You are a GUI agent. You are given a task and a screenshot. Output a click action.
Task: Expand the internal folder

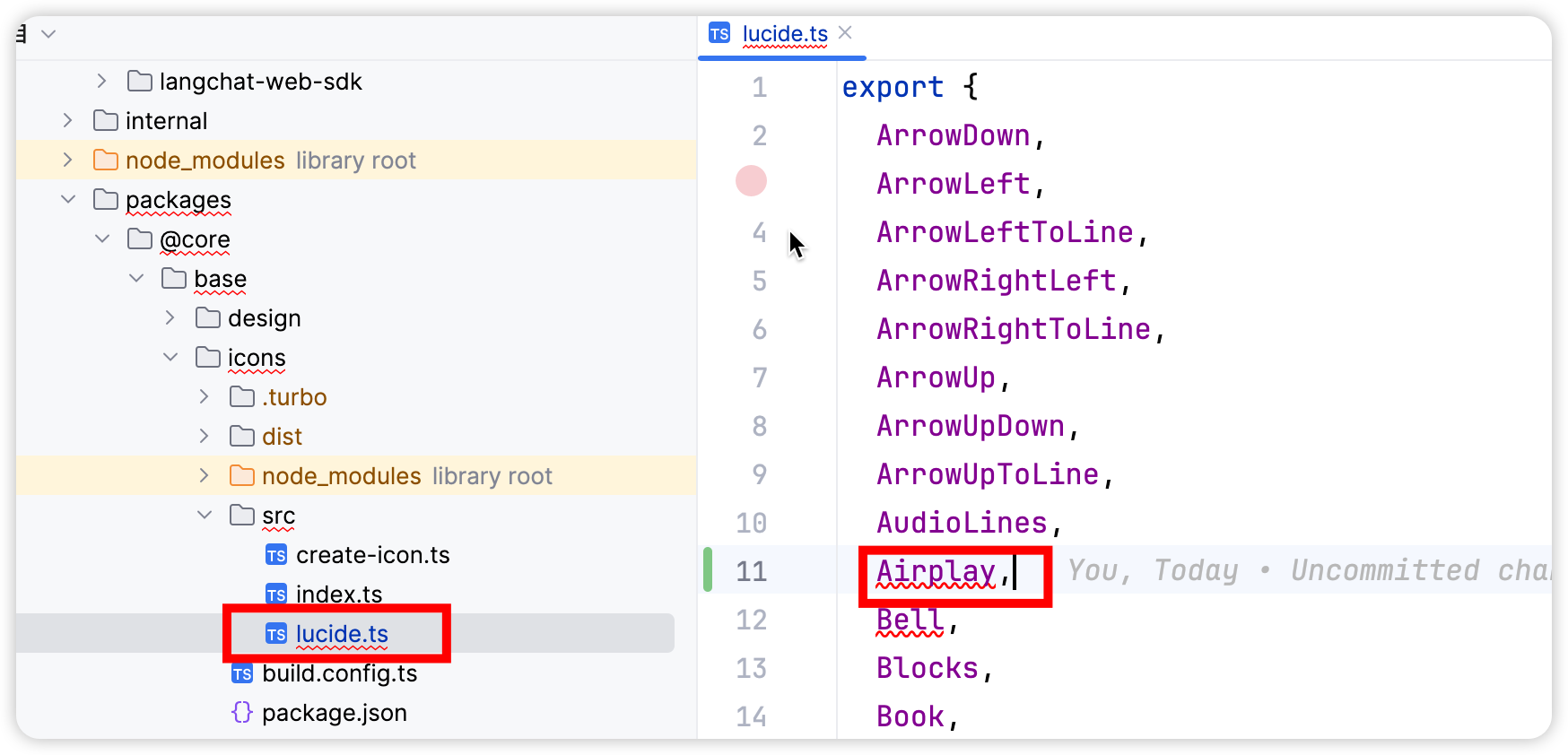68,121
